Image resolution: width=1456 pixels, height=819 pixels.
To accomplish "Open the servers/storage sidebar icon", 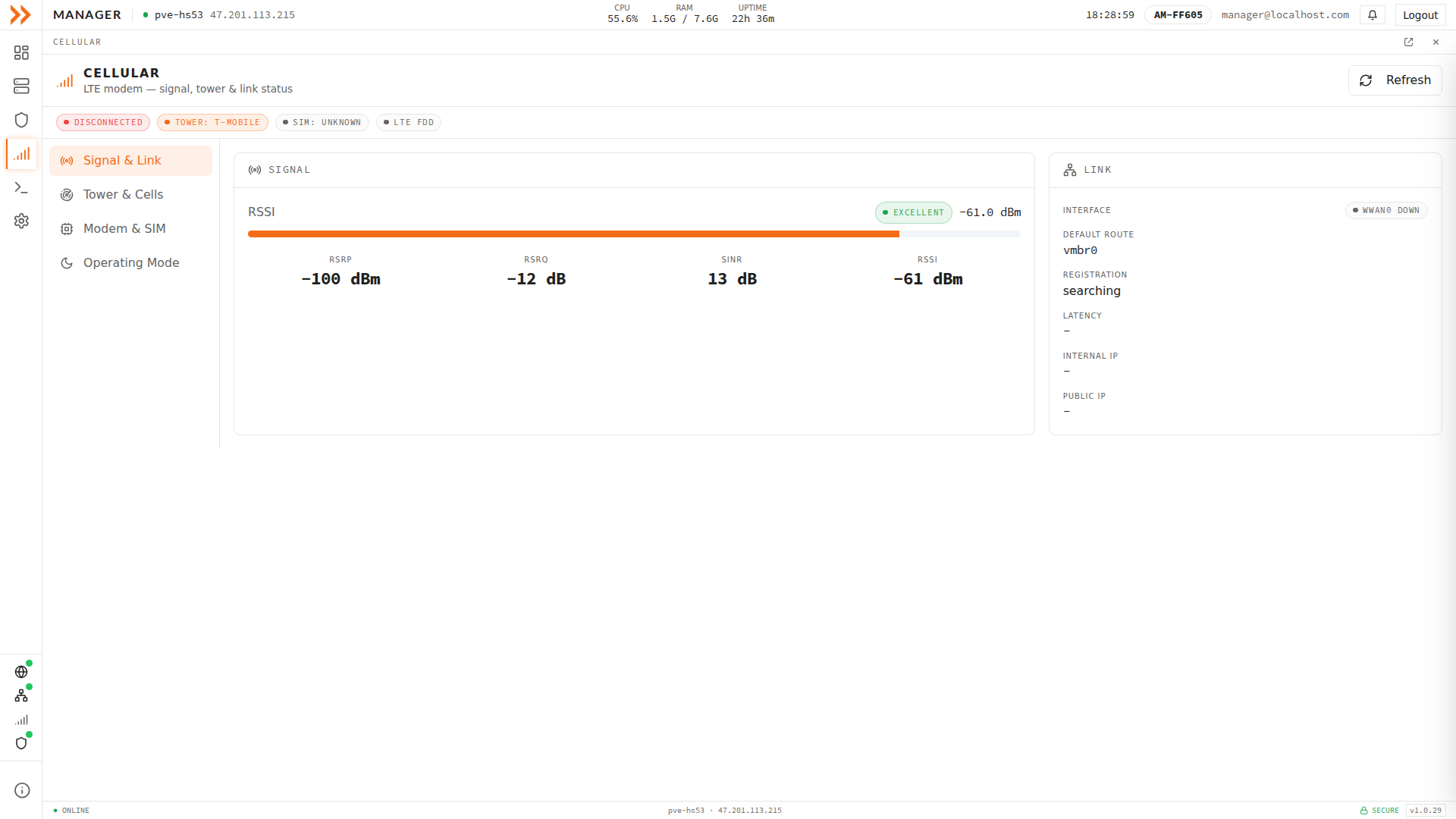I will [21, 86].
